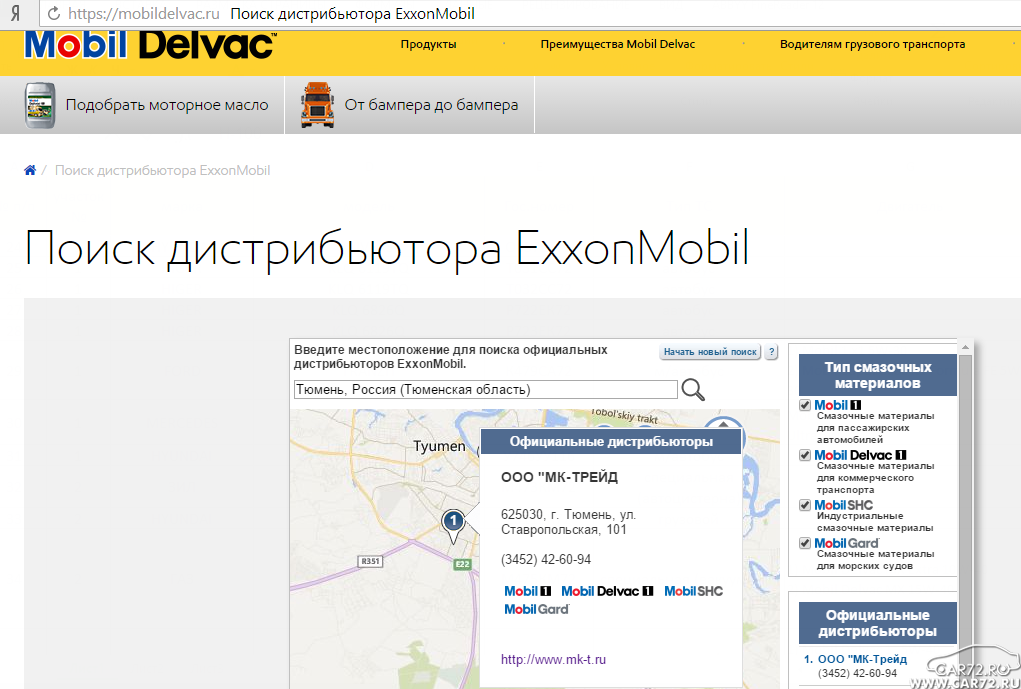Click the address 625030, г. Тюмень text
Viewport: 1021px width, 689px height.
[x=568, y=522]
